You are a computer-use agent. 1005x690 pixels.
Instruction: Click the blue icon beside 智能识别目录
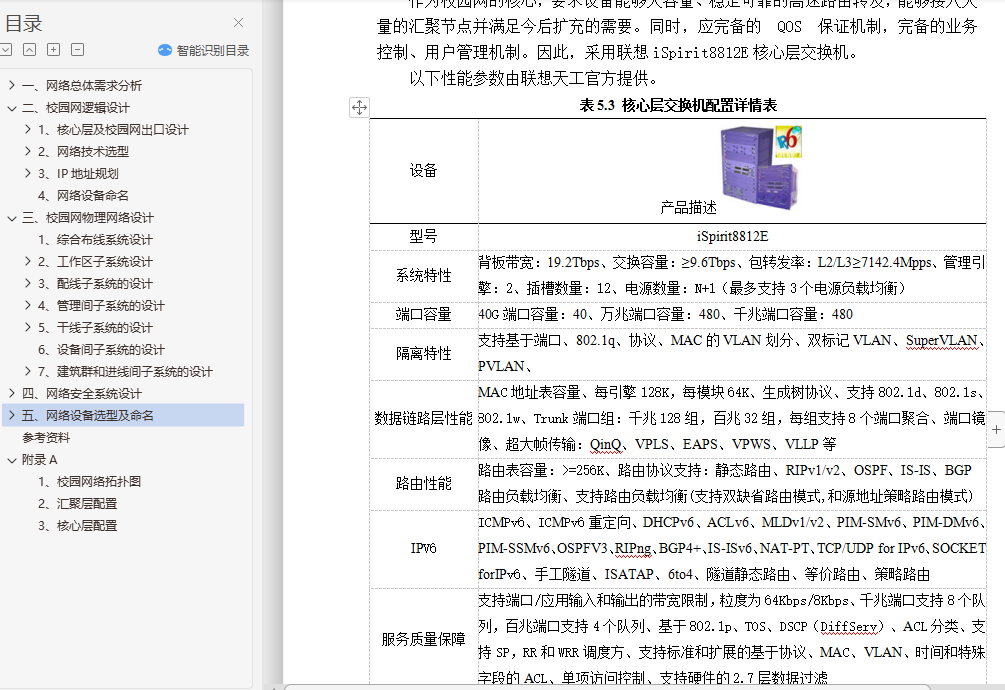pos(165,50)
